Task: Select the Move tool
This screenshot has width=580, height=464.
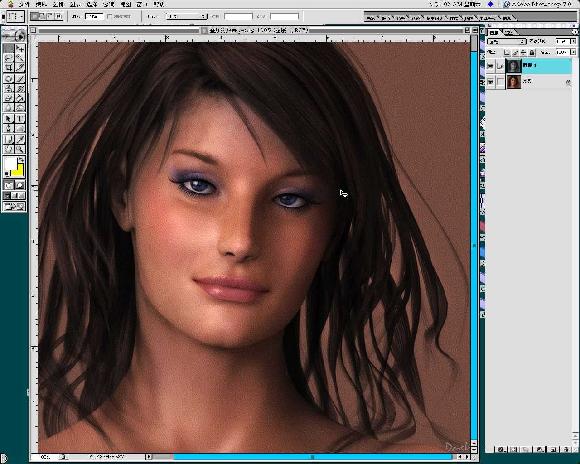Action: coord(20,48)
